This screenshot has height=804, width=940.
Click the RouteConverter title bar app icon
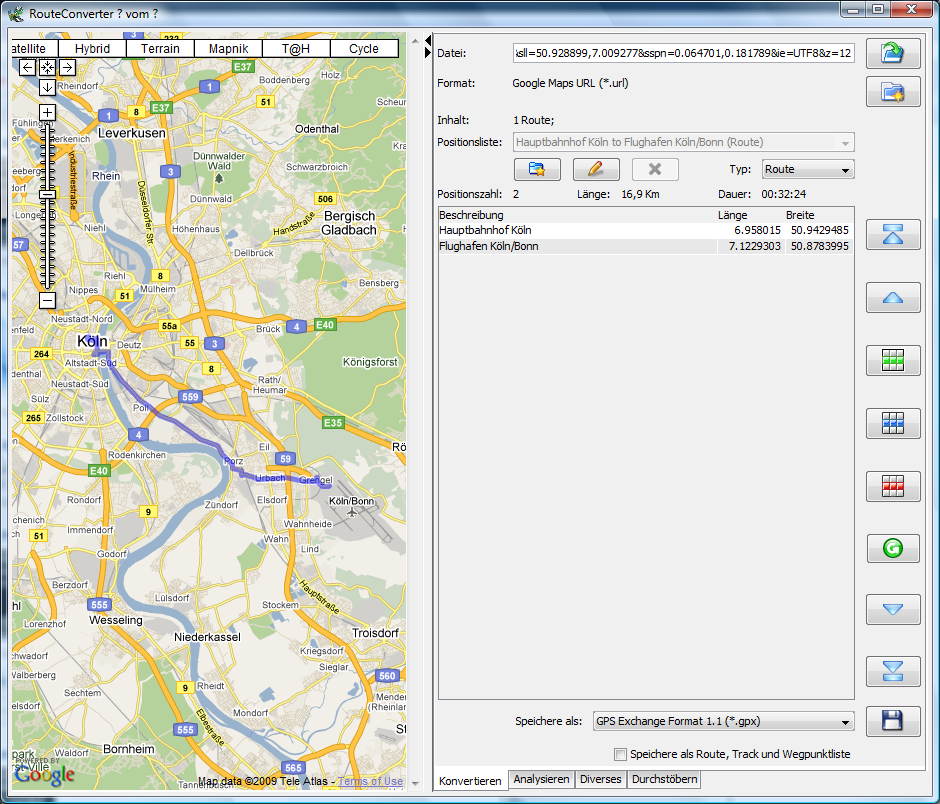(x=16, y=13)
